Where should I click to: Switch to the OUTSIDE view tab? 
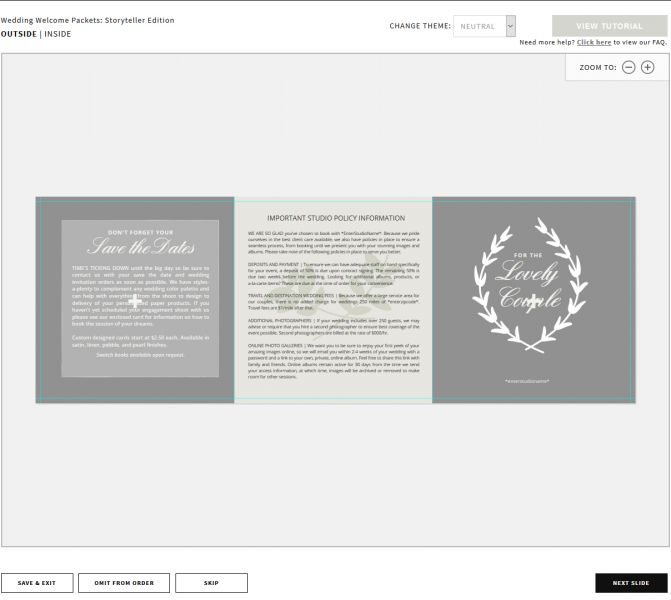(19, 34)
